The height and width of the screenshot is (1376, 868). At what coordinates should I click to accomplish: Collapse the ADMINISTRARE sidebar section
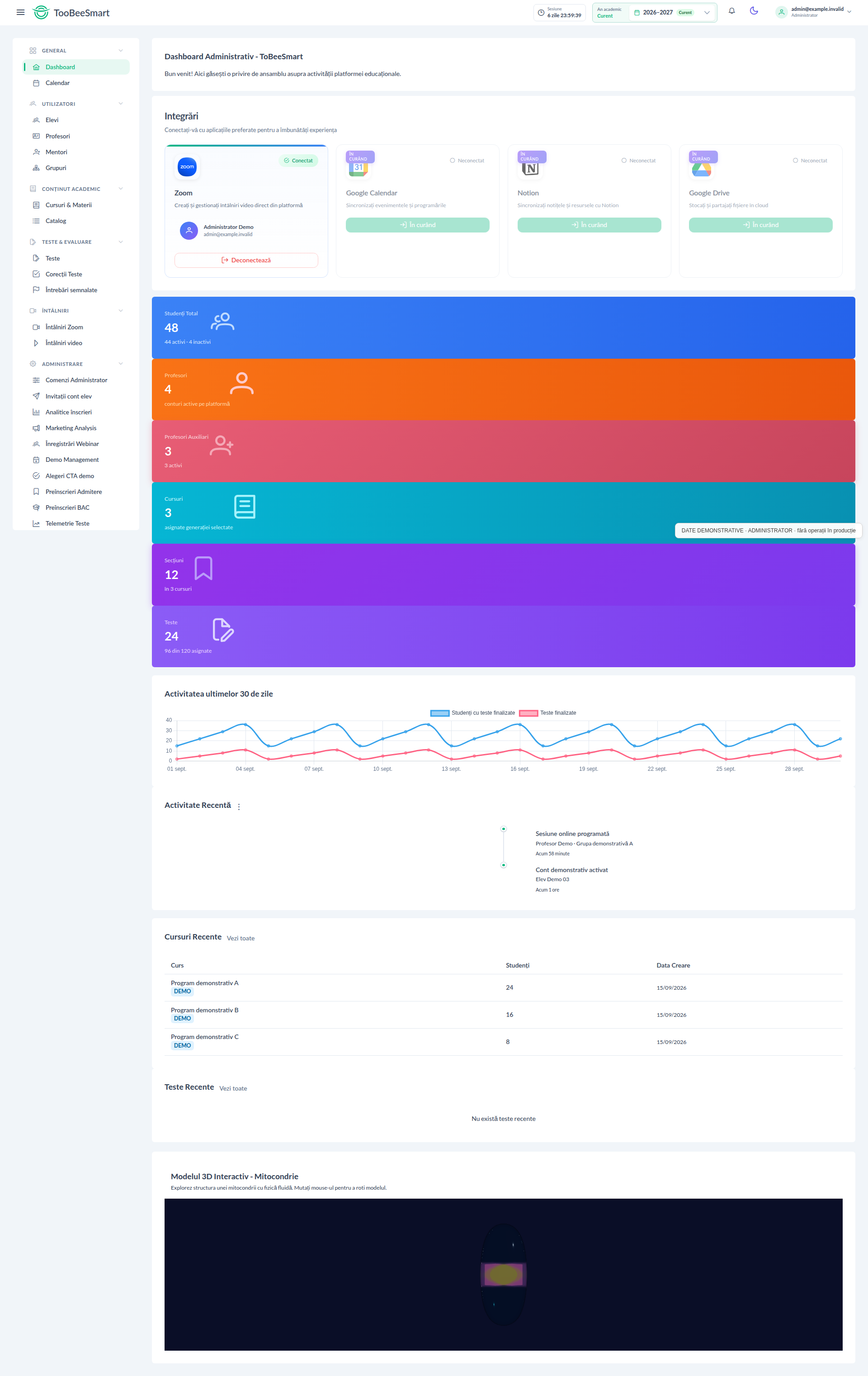tap(76, 364)
